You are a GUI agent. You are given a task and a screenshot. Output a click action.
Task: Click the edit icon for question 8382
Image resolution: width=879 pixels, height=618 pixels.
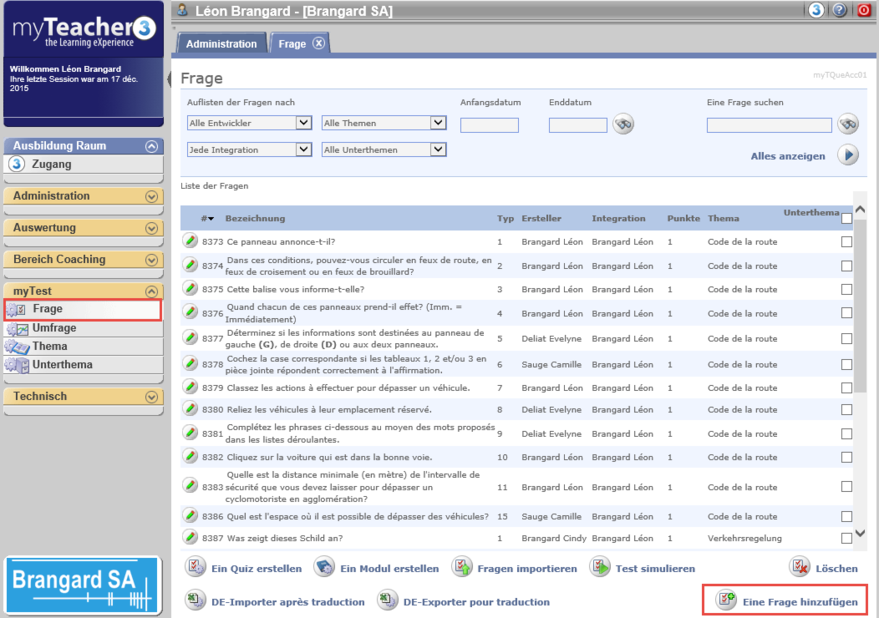(190, 457)
